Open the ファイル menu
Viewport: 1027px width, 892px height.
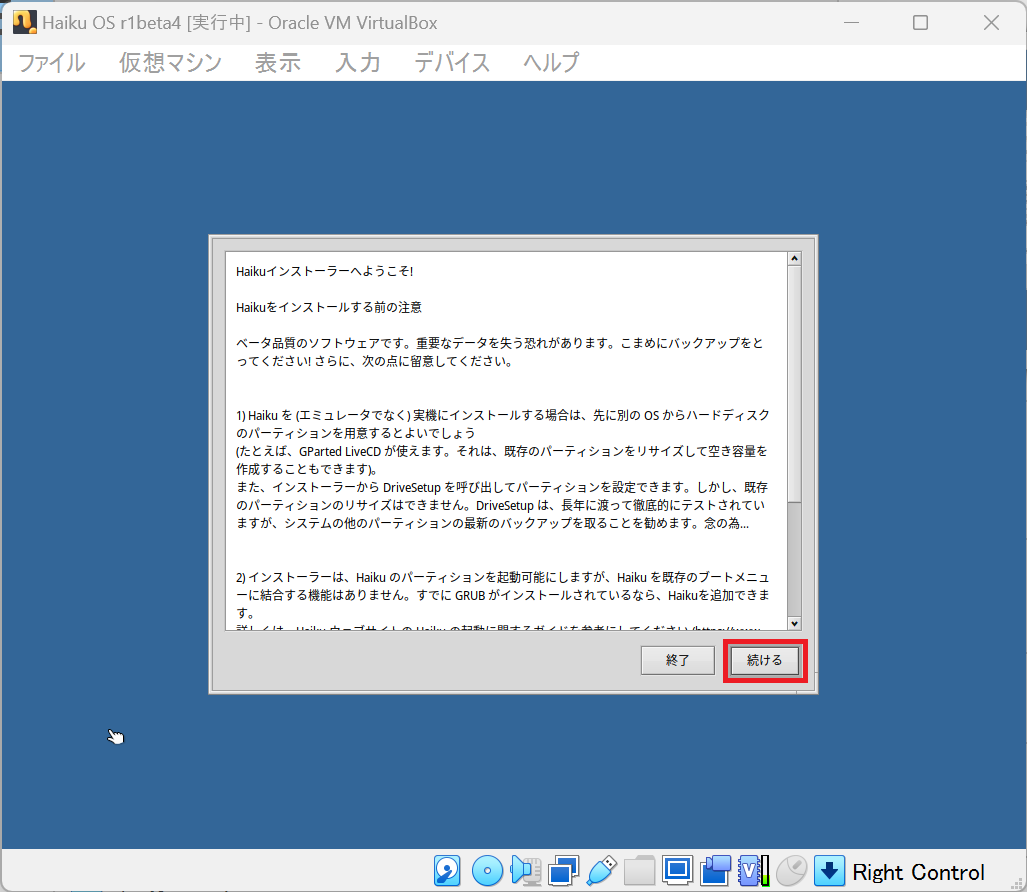click(x=52, y=63)
